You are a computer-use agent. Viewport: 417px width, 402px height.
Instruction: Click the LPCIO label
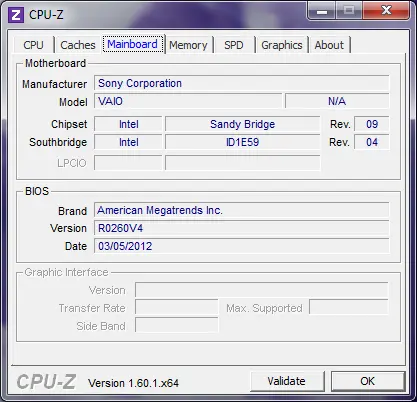[72, 163]
